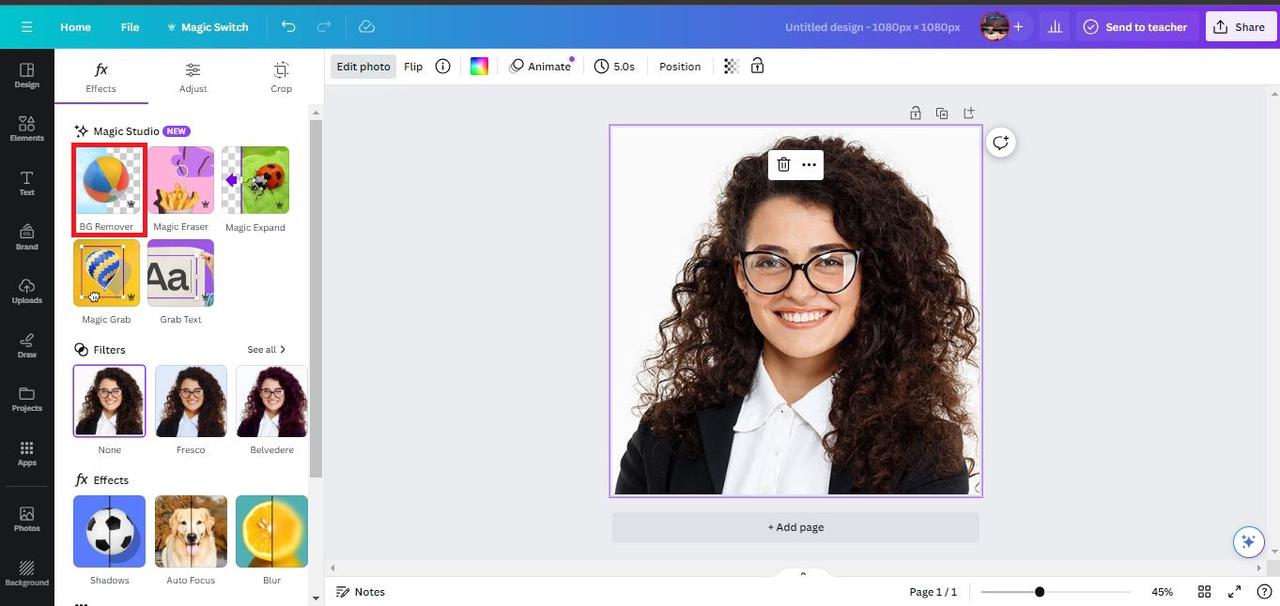Click the Share button
This screenshot has height=606, width=1280.
click(1239, 27)
